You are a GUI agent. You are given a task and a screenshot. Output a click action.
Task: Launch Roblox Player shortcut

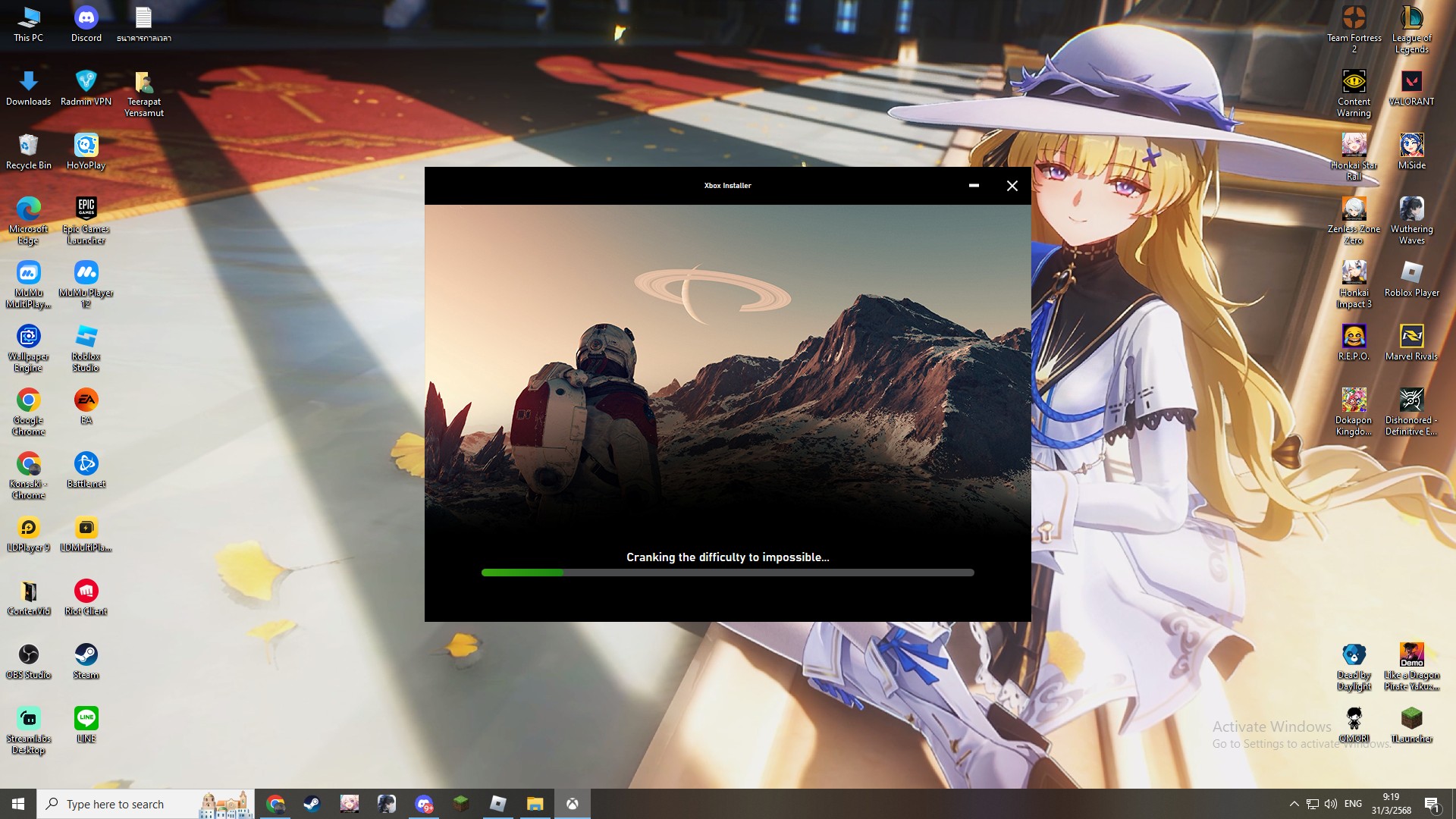pyautogui.click(x=1411, y=279)
